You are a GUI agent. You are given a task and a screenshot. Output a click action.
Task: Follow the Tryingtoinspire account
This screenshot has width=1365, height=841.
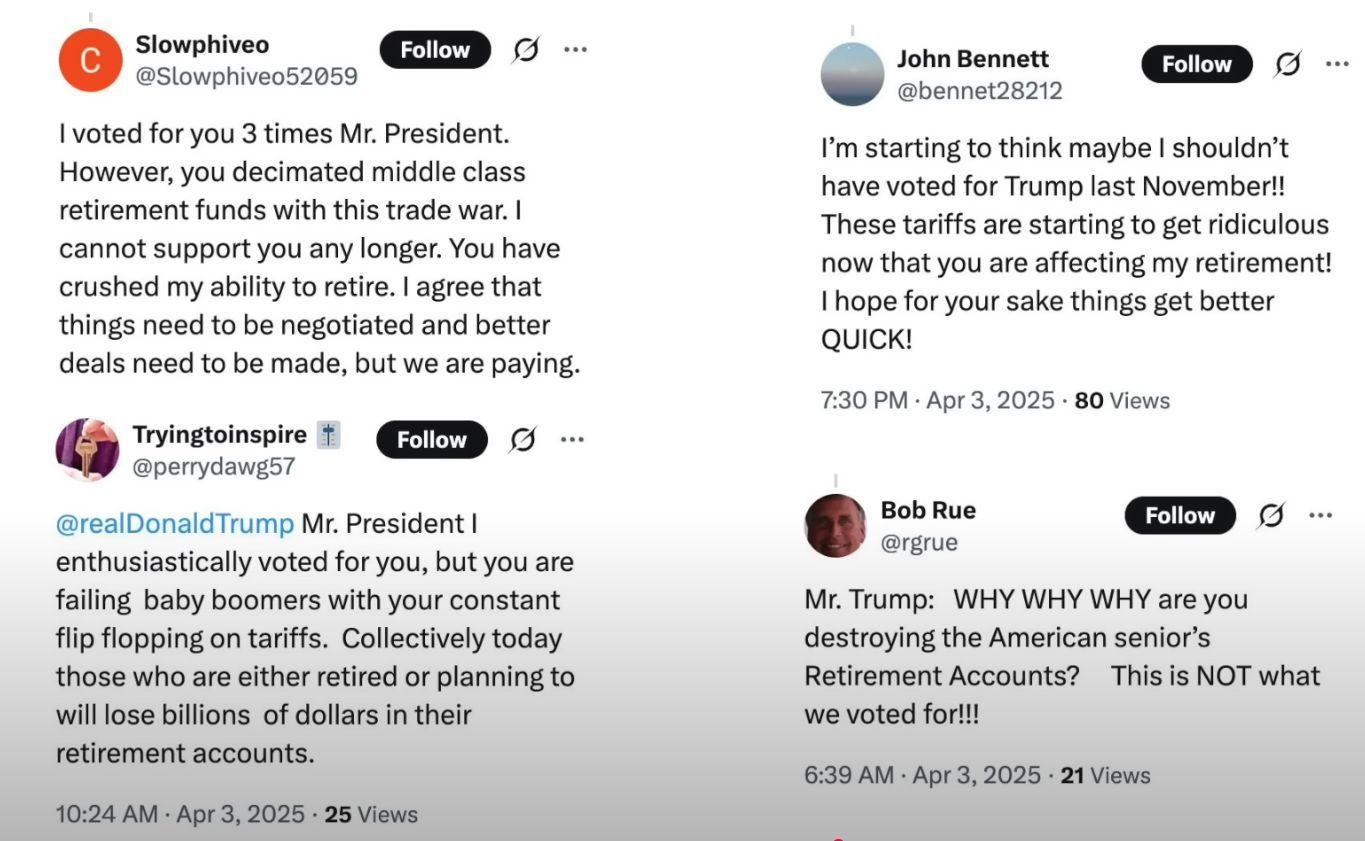click(432, 440)
